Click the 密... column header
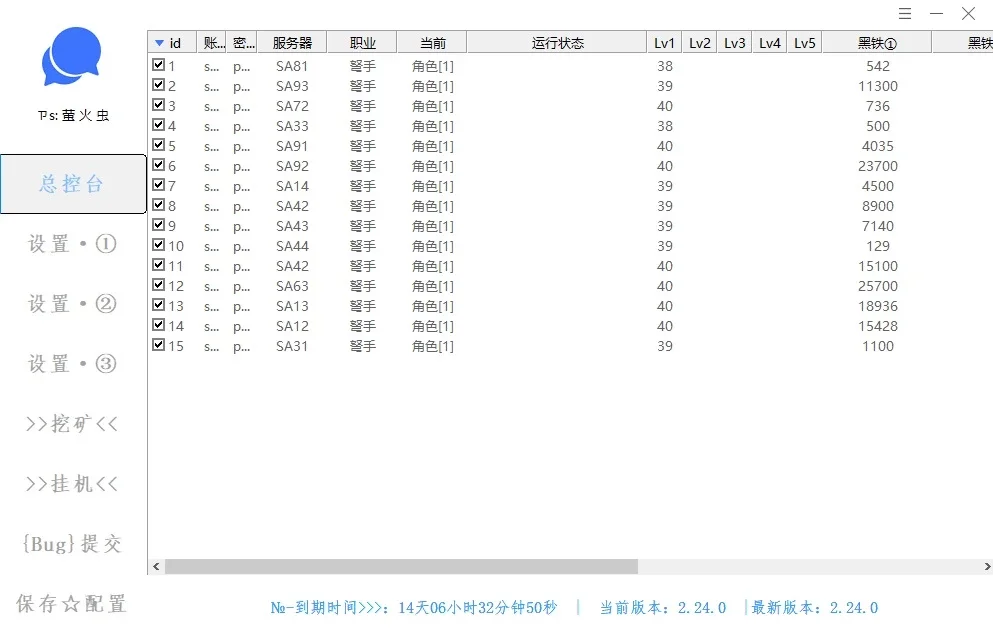Screen dimensions: 993x631 [x=244, y=43]
